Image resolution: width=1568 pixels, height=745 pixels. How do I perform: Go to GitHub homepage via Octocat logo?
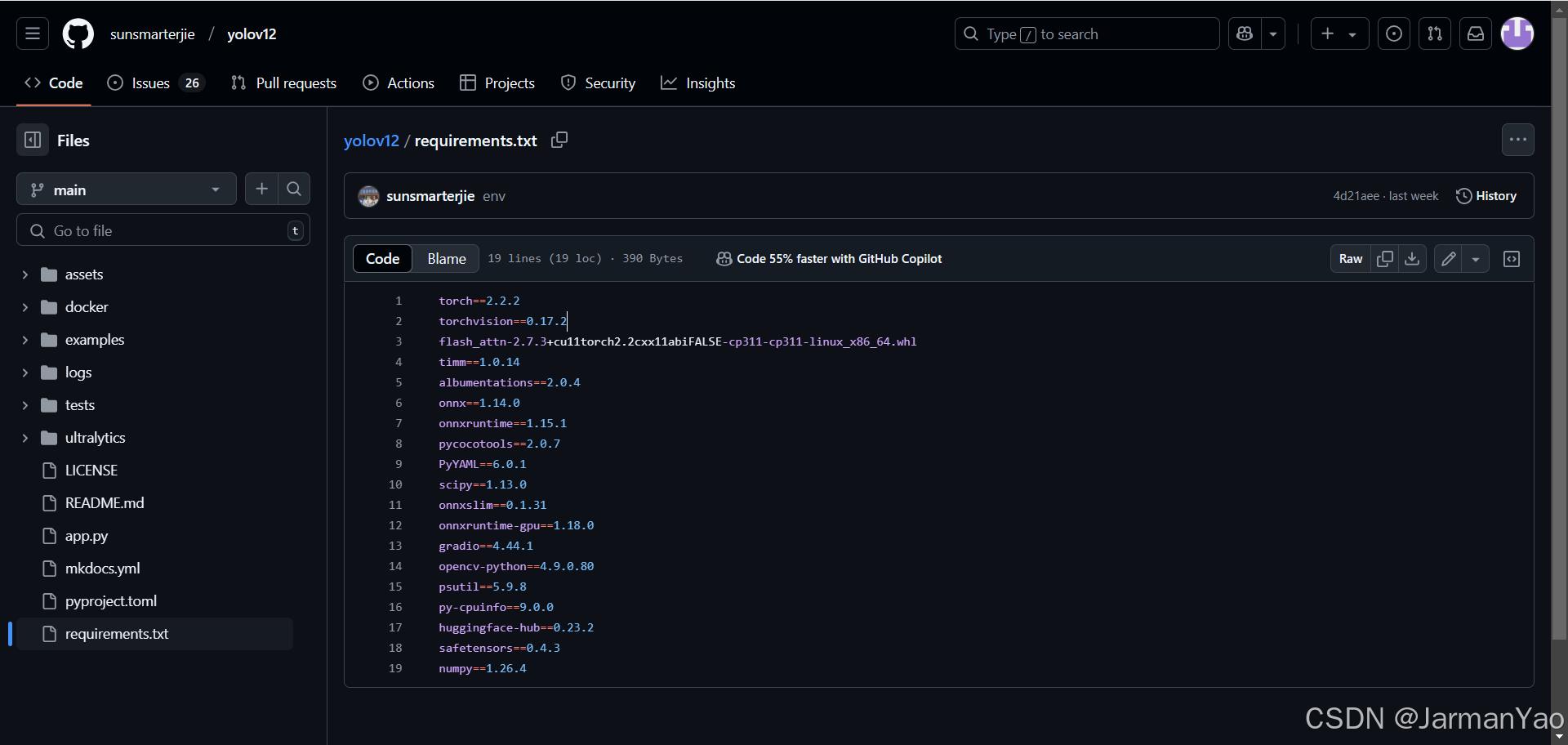tap(78, 33)
